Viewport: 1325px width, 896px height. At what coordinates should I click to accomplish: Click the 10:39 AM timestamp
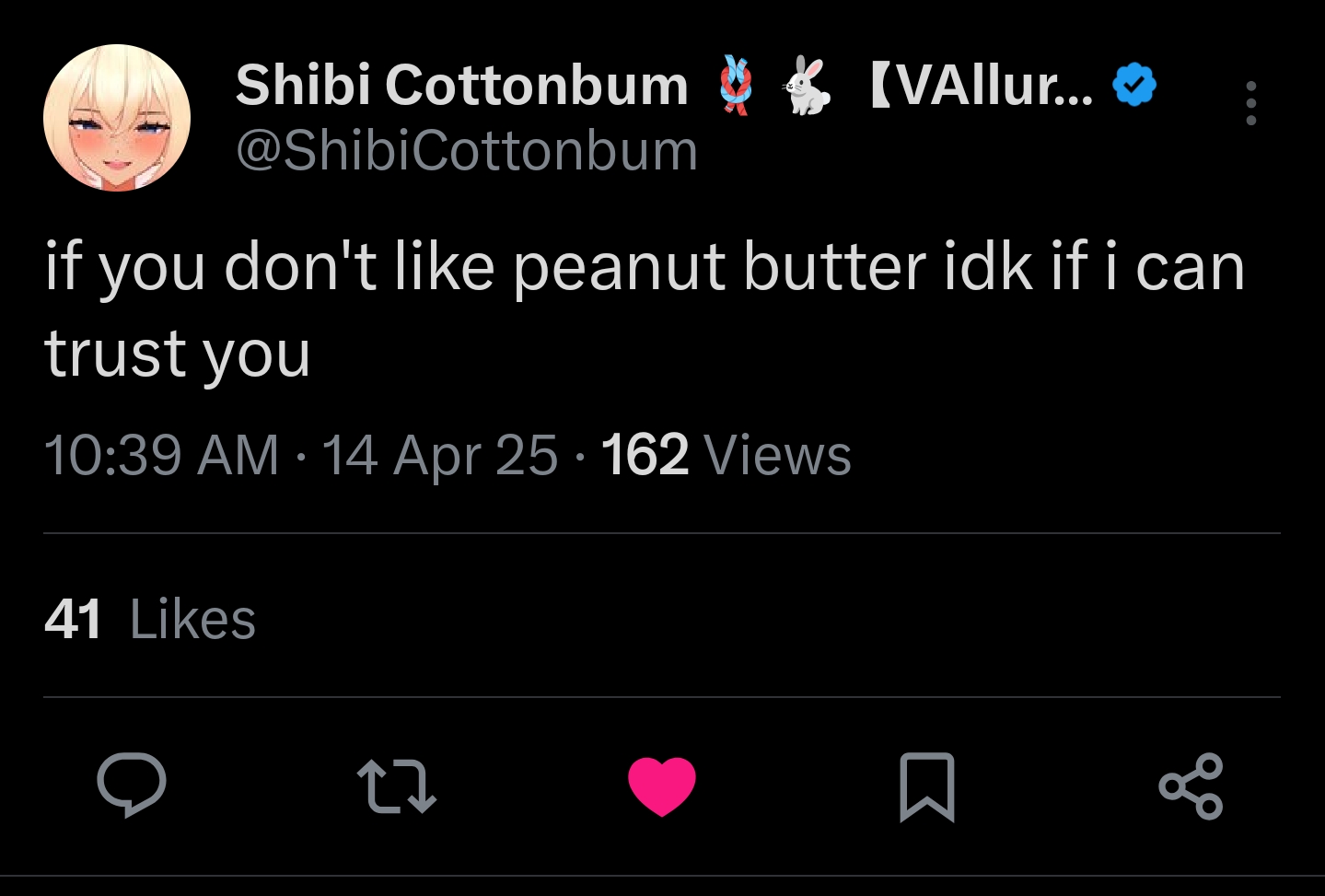click(161, 455)
